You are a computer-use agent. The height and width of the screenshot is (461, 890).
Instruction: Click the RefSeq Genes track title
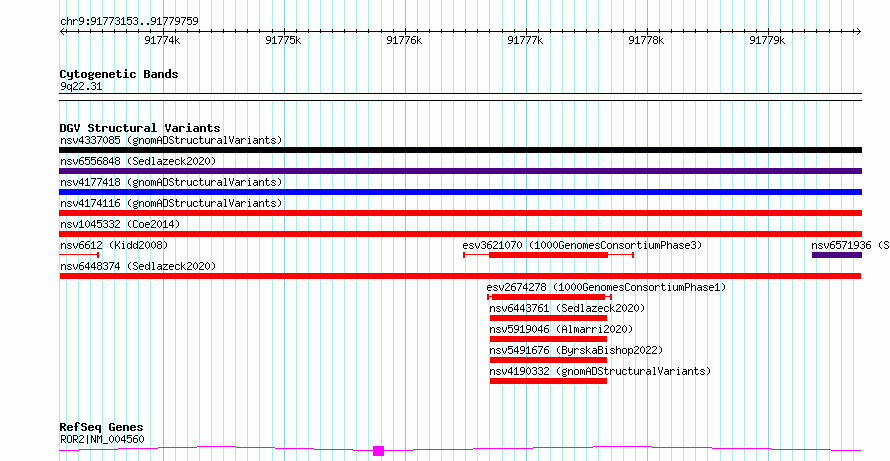(102, 428)
